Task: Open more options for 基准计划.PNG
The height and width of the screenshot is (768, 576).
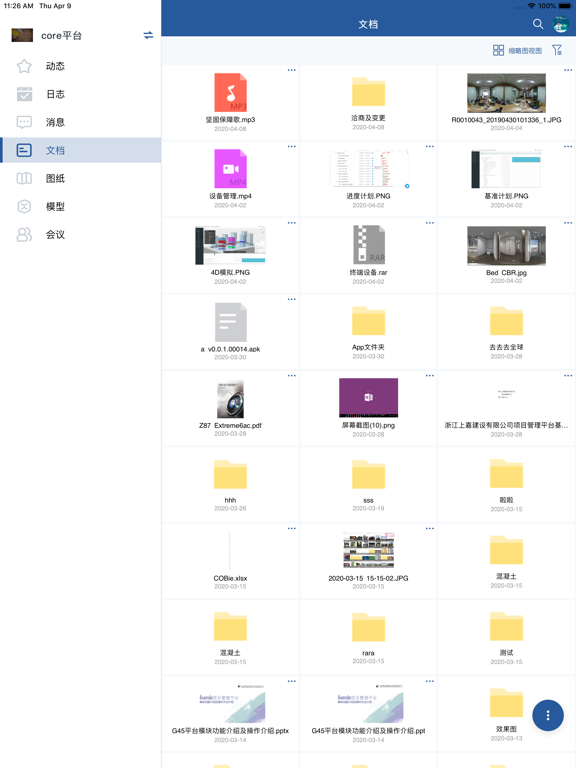Action: click(x=568, y=146)
